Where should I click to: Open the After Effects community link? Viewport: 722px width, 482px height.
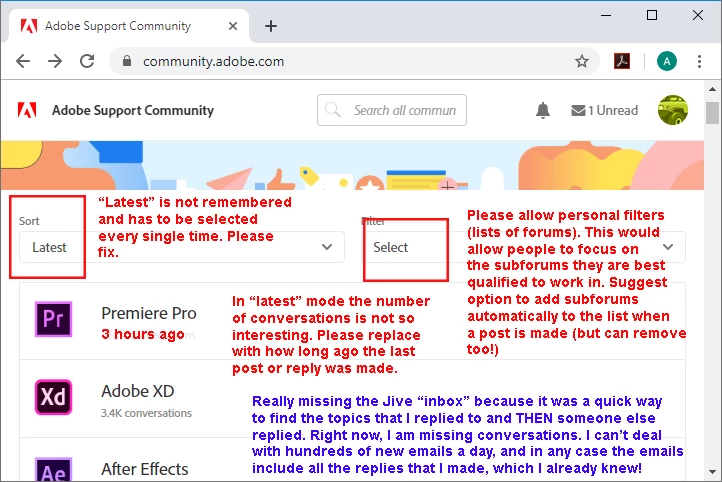coord(145,469)
